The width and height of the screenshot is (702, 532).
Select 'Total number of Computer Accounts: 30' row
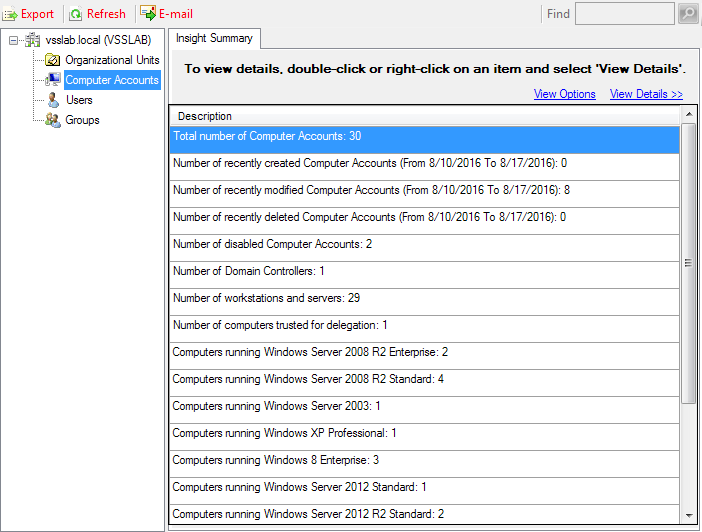coord(424,140)
